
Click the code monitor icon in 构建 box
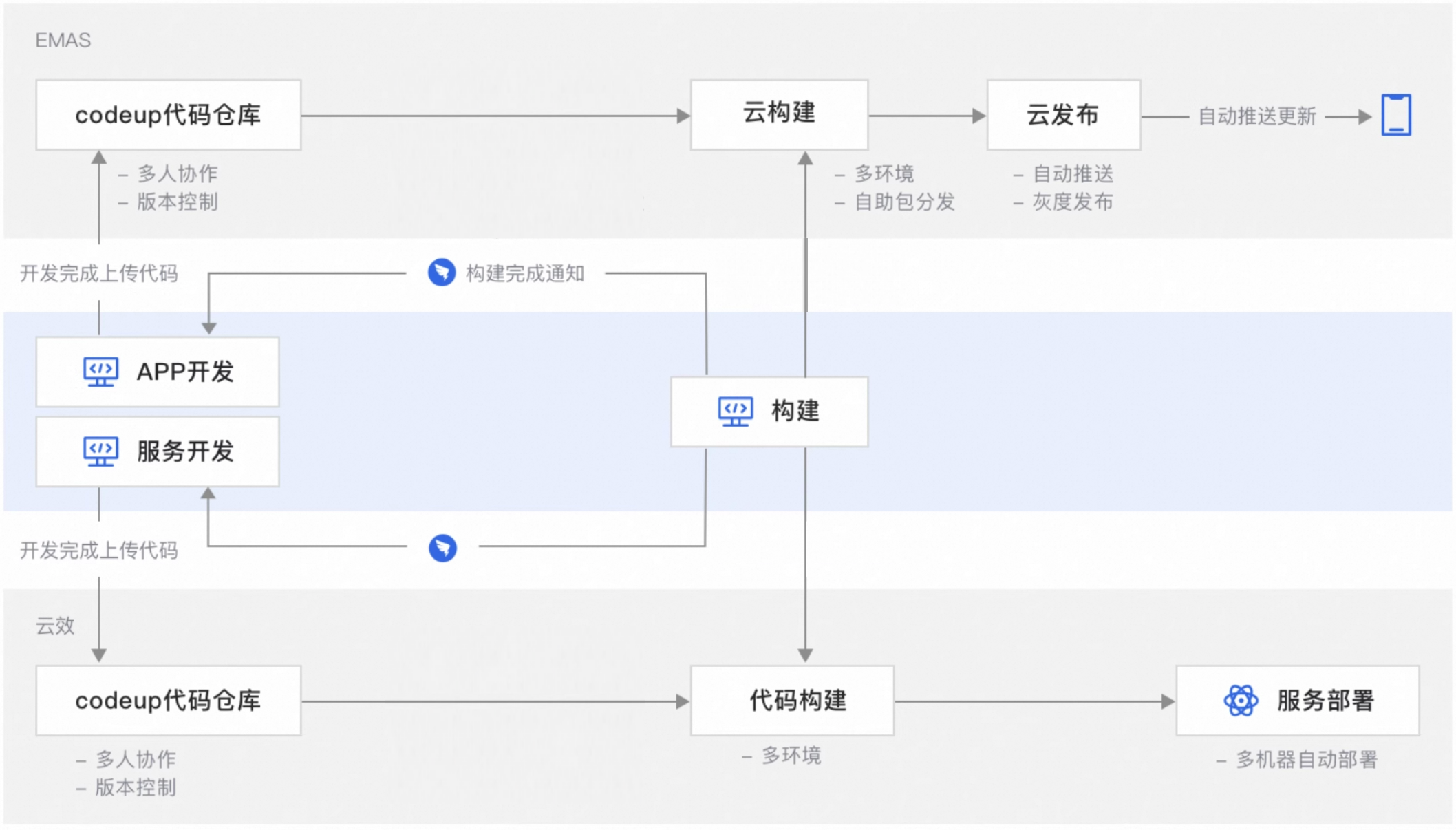pos(736,411)
